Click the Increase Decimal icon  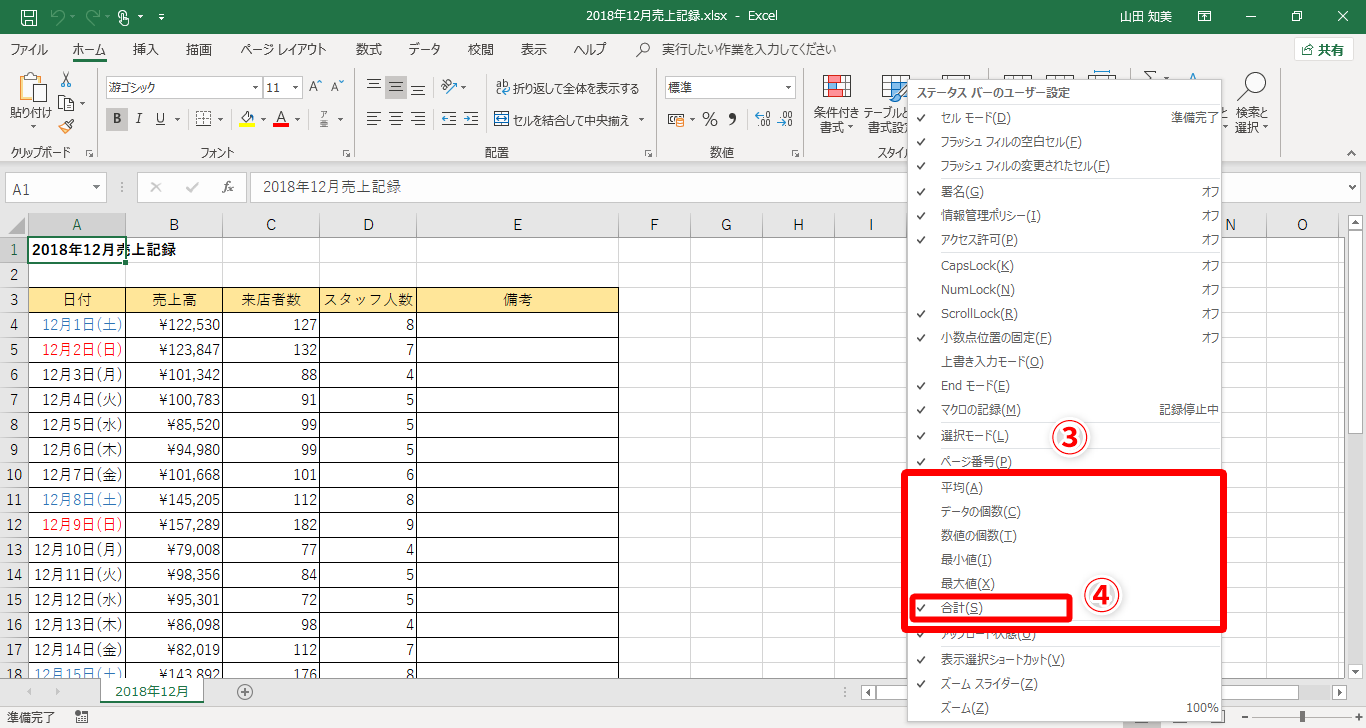761,120
